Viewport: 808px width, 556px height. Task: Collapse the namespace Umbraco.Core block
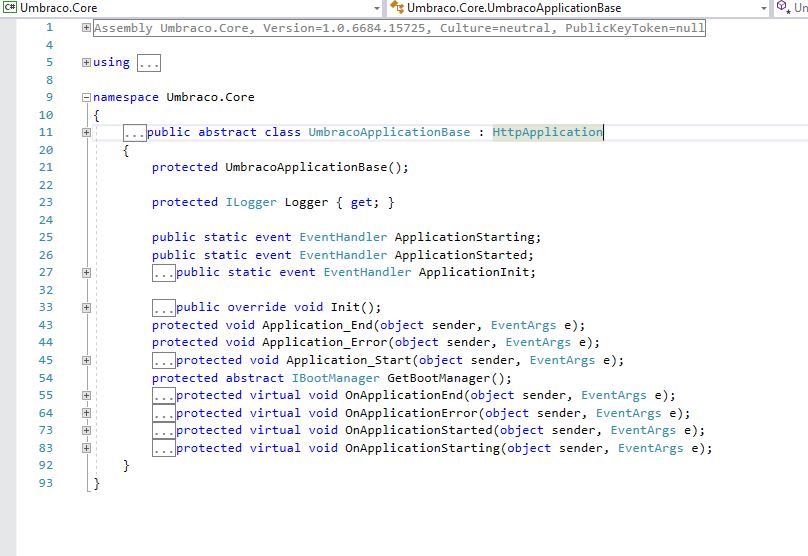[87, 97]
